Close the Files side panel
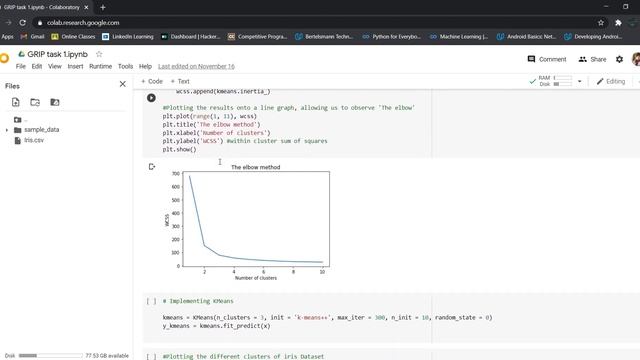 (x=122, y=84)
